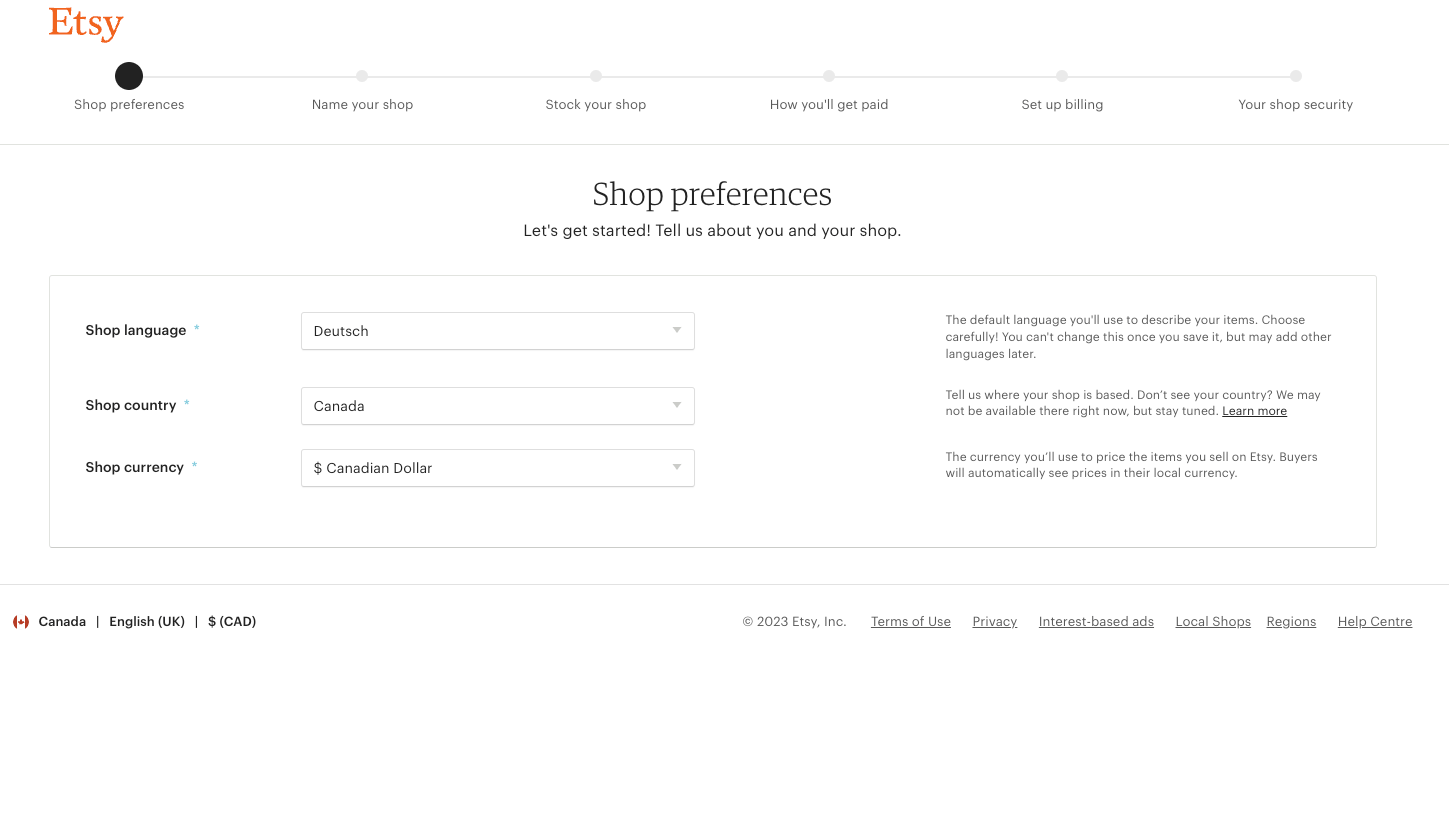Open the Learn more link
Image resolution: width=1449 pixels, height=813 pixels.
click(1254, 411)
